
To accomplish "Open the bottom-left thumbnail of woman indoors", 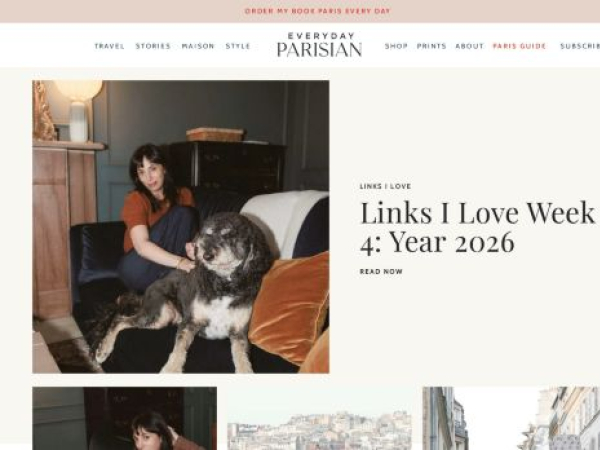I will (x=124, y=418).
